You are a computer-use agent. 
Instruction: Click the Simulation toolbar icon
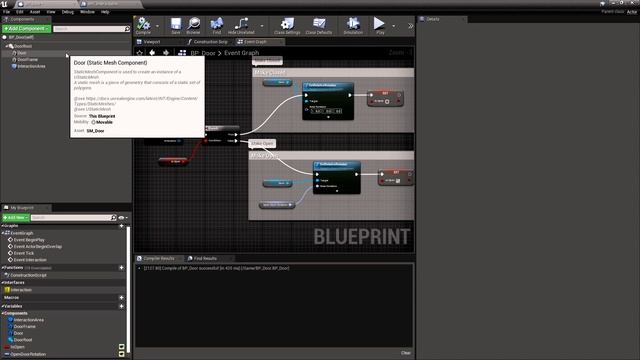(353, 24)
